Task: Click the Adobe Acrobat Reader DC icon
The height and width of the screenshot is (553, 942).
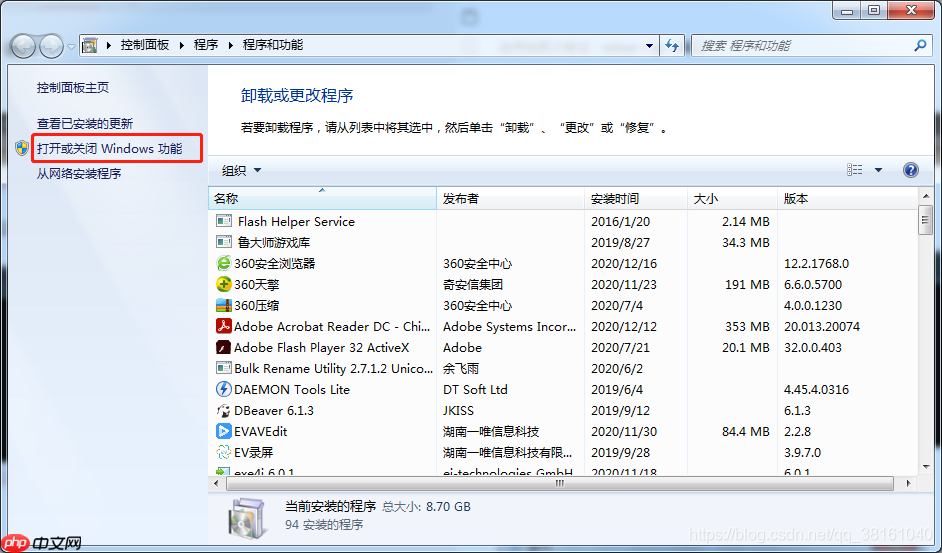Action: click(223, 326)
